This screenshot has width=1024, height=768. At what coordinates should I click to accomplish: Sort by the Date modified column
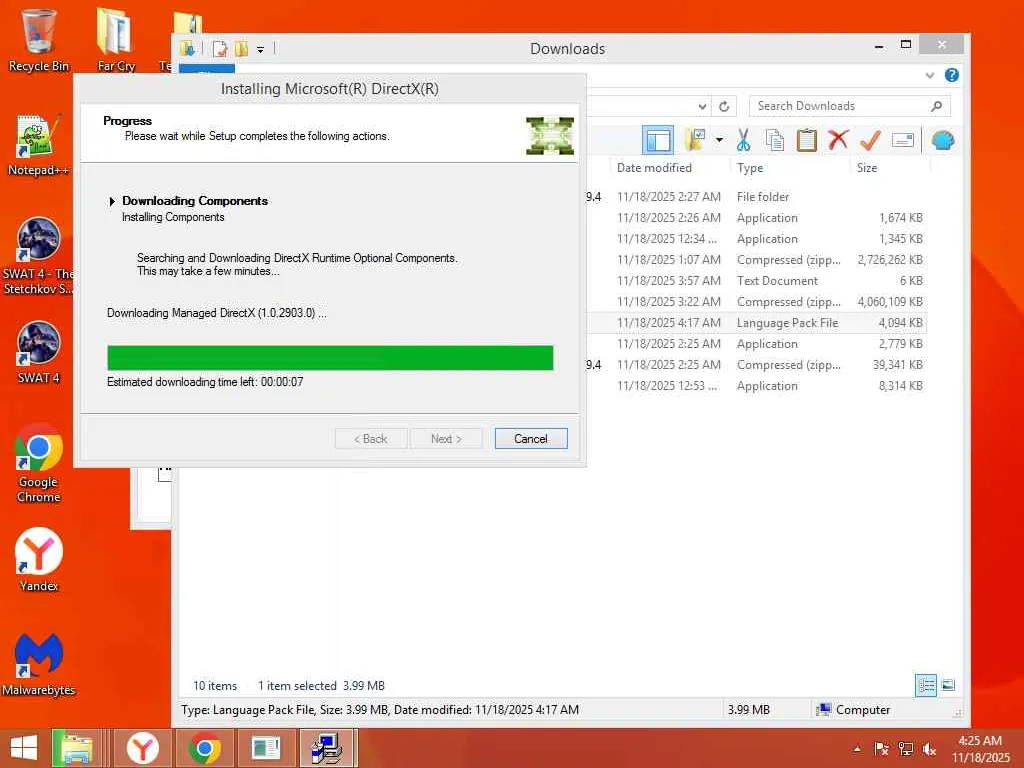tap(654, 168)
